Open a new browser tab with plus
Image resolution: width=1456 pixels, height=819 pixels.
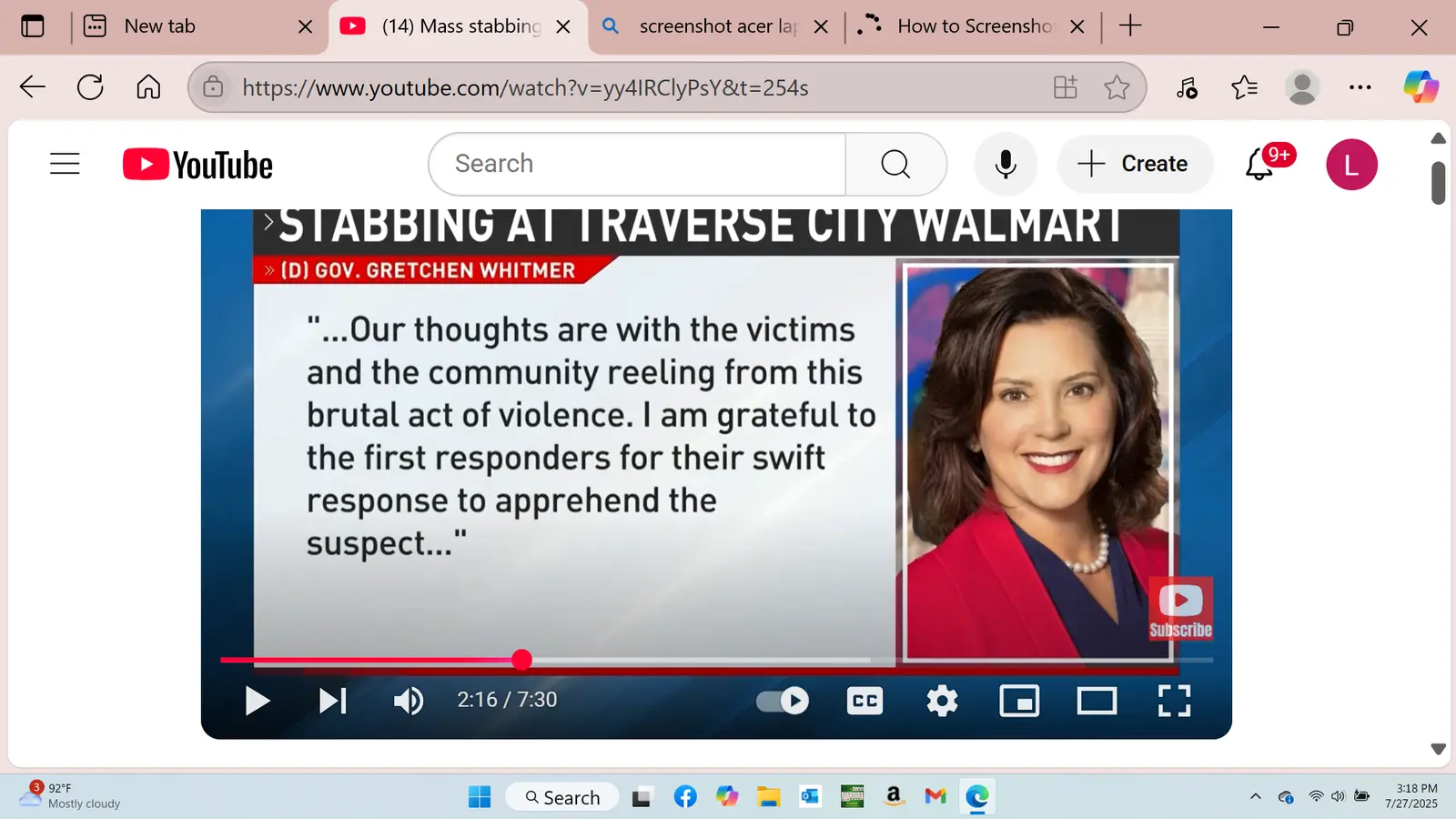click(1130, 25)
